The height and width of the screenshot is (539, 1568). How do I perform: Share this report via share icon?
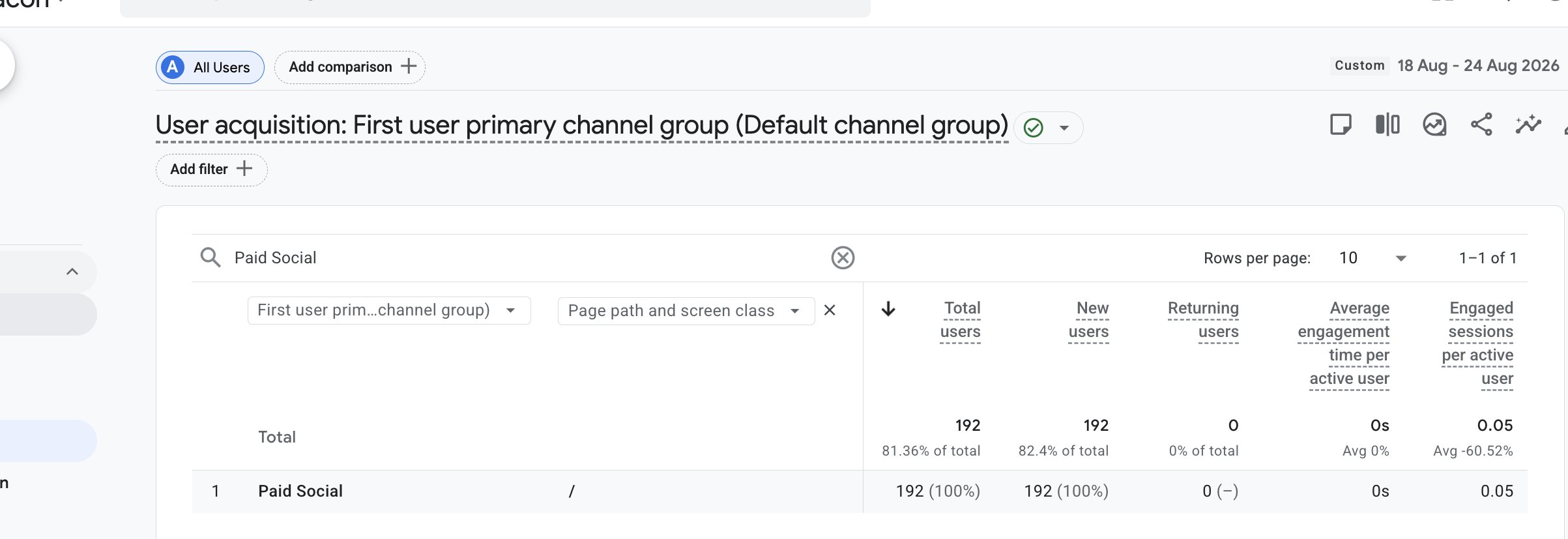click(1481, 124)
